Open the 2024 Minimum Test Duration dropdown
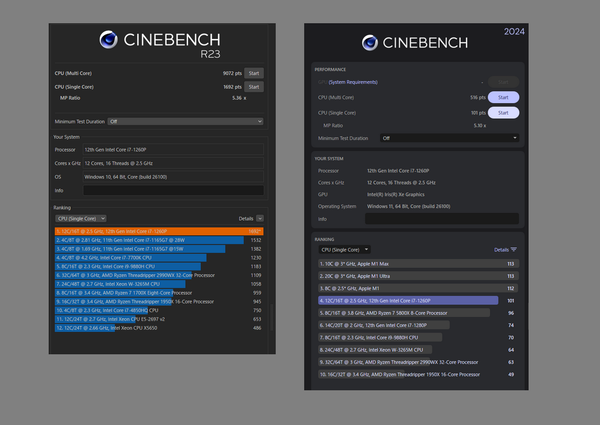This screenshot has width=600, height=425. point(448,138)
